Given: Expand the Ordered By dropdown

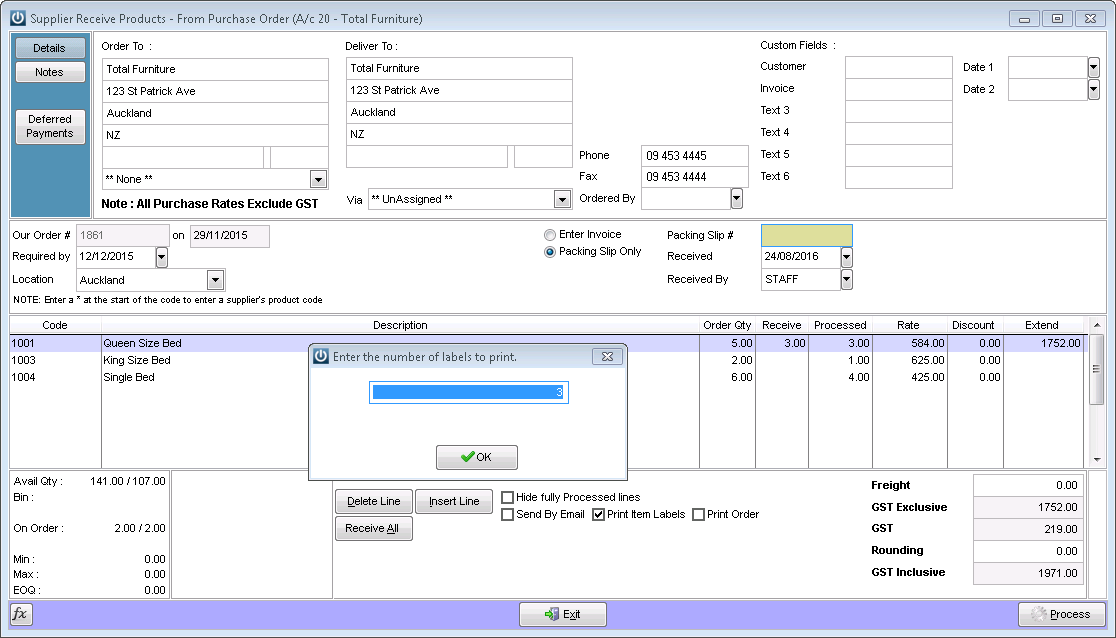Looking at the screenshot, I should 737,199.
